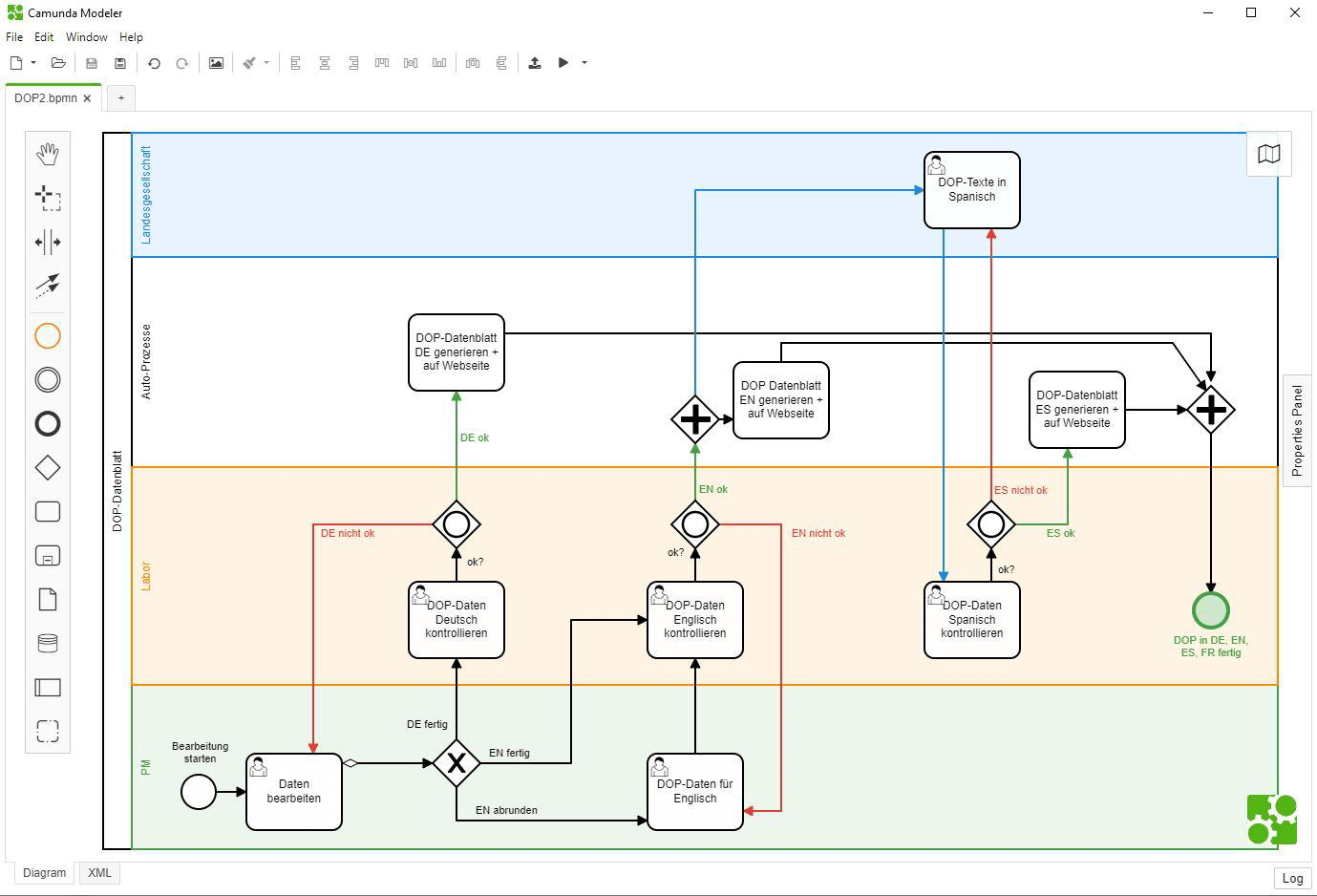Distribute elements vertically
Viewport: 1317px width, 896px height.
(x=501, y=63)
